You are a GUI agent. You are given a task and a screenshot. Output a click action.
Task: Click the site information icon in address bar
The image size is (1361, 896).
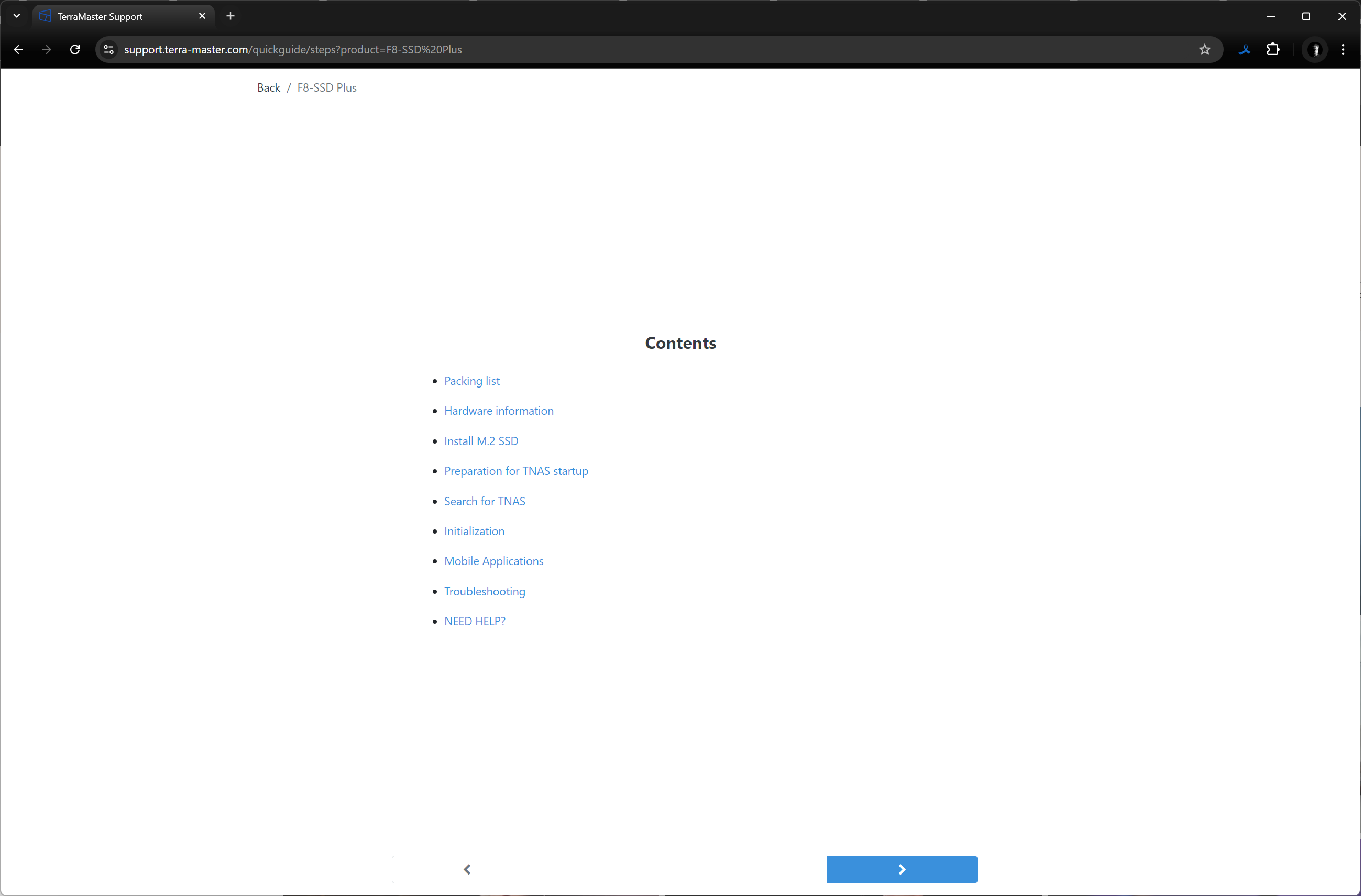pyautogui.click(x=108, y=50)
